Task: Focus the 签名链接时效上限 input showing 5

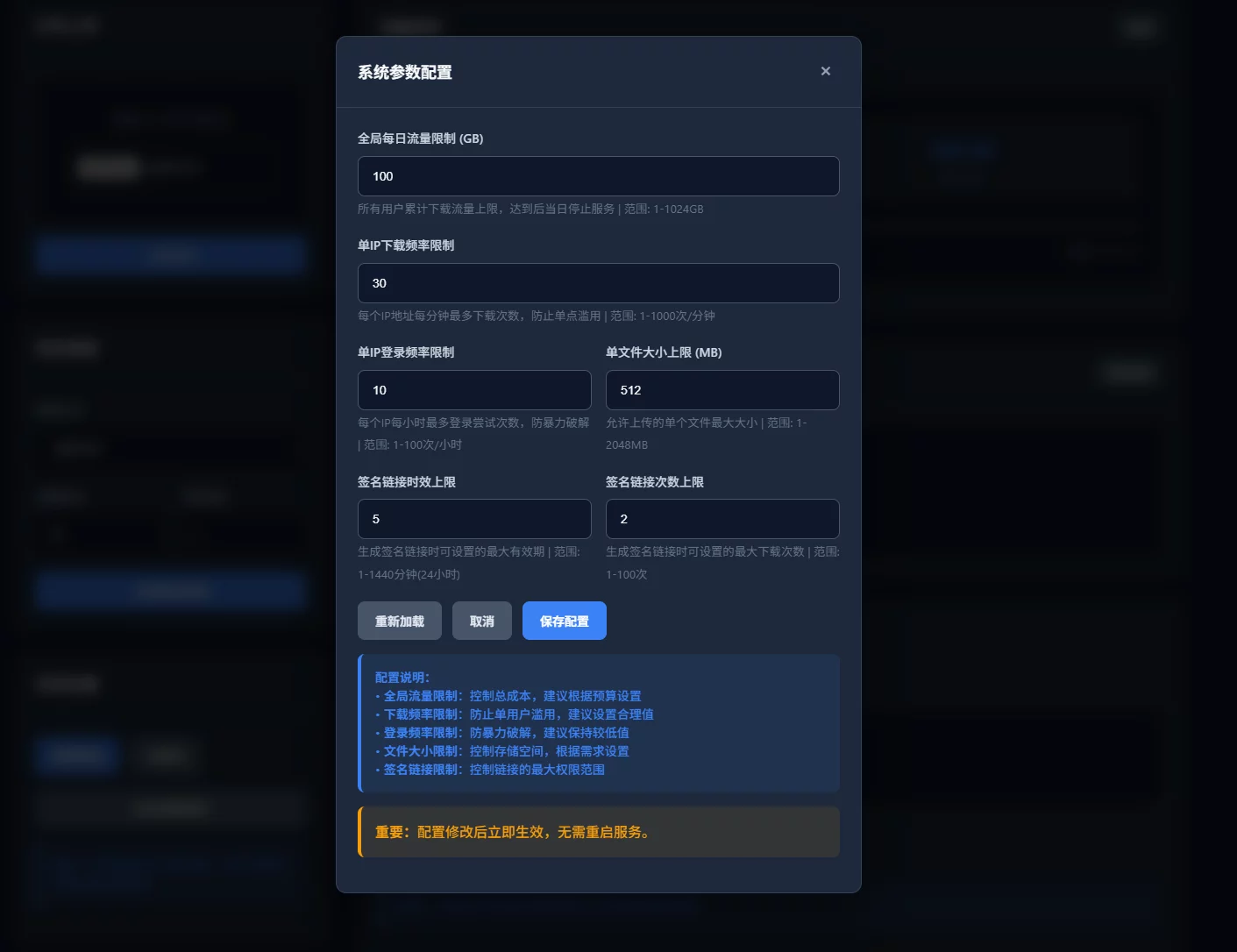Action: [474, 519]
